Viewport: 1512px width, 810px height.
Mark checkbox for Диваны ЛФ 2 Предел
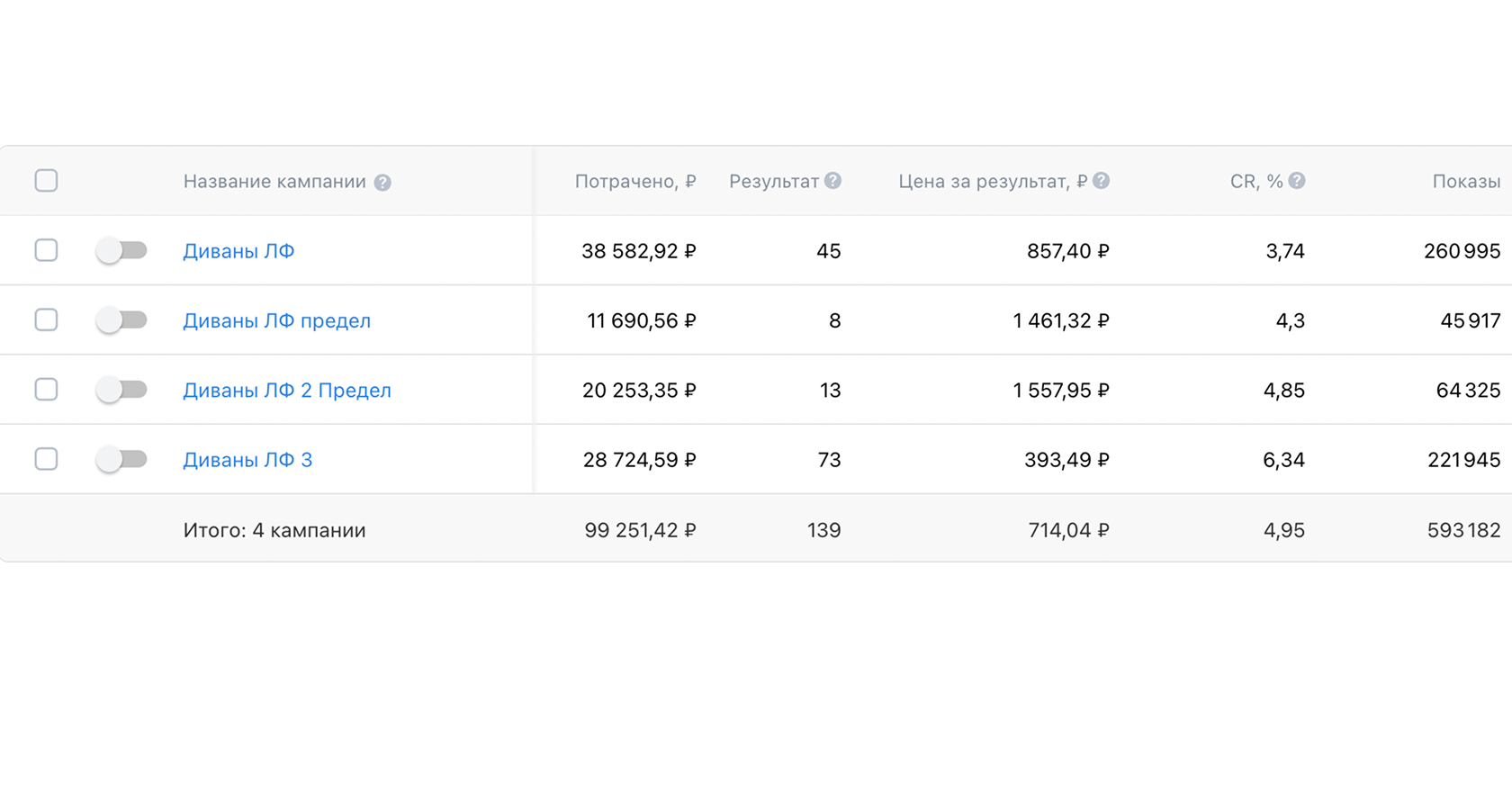(x=46, y=390)
